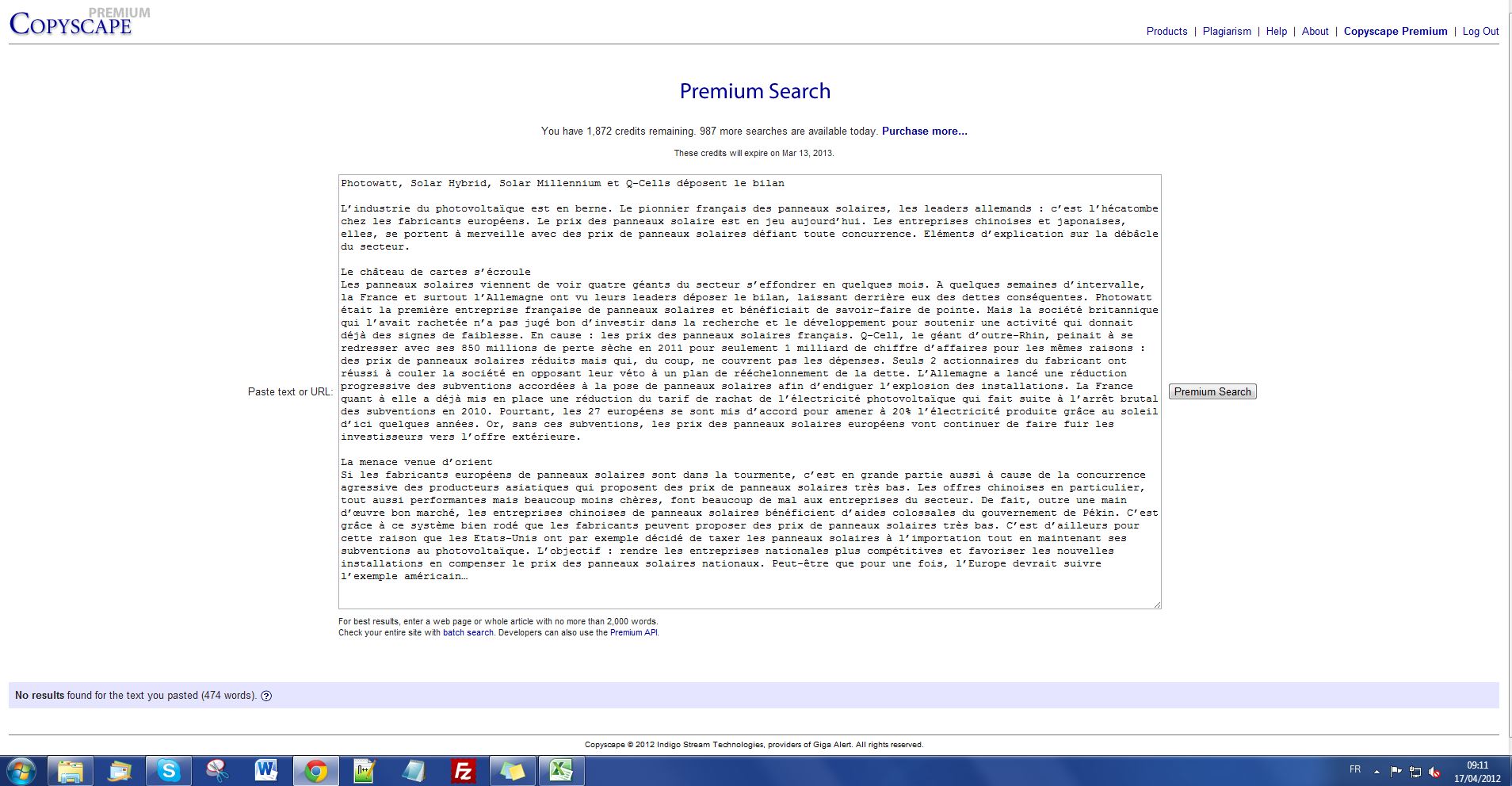Viewport: 1512px width, 786px height.
Task: Click inside the pasted text area
Action: 749,391
